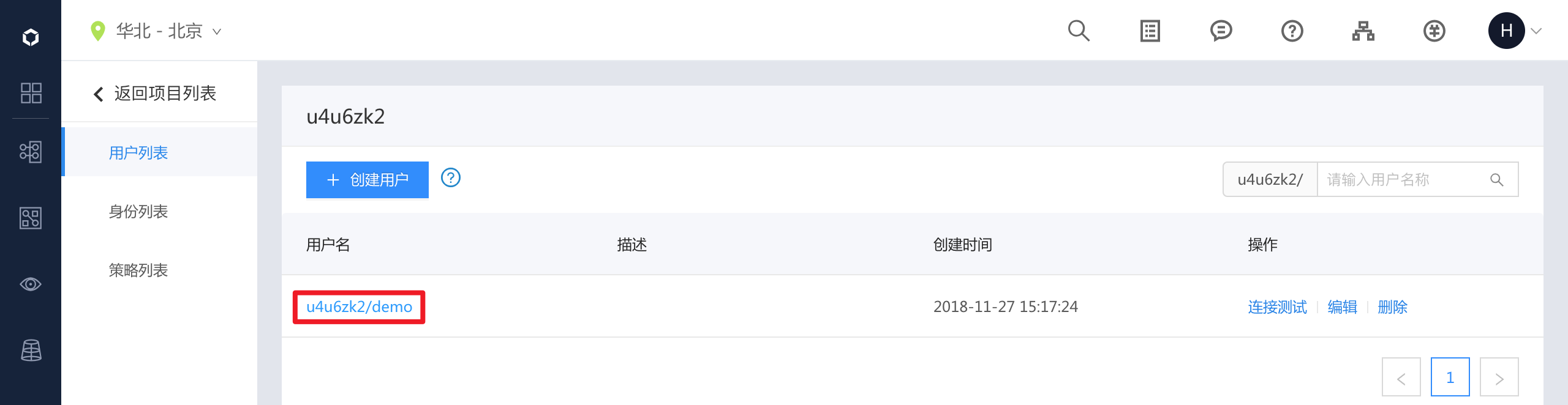This screenshot has width=1568, height=405.
Task: Open the u4u6zk2/demo user link
Action: click(x=359, y=307)
